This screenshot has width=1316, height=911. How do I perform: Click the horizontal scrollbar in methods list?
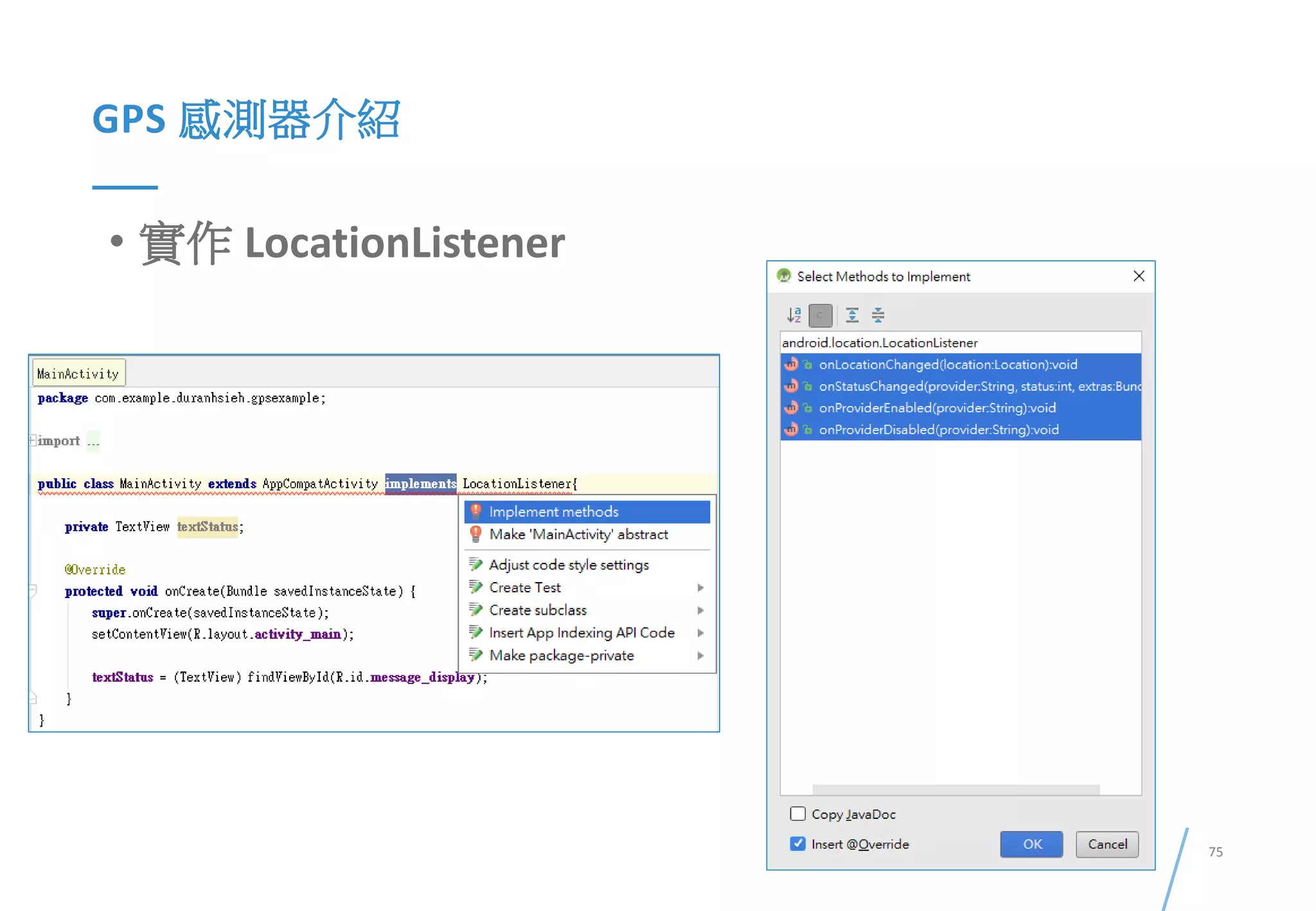click(x=956, y=788)
